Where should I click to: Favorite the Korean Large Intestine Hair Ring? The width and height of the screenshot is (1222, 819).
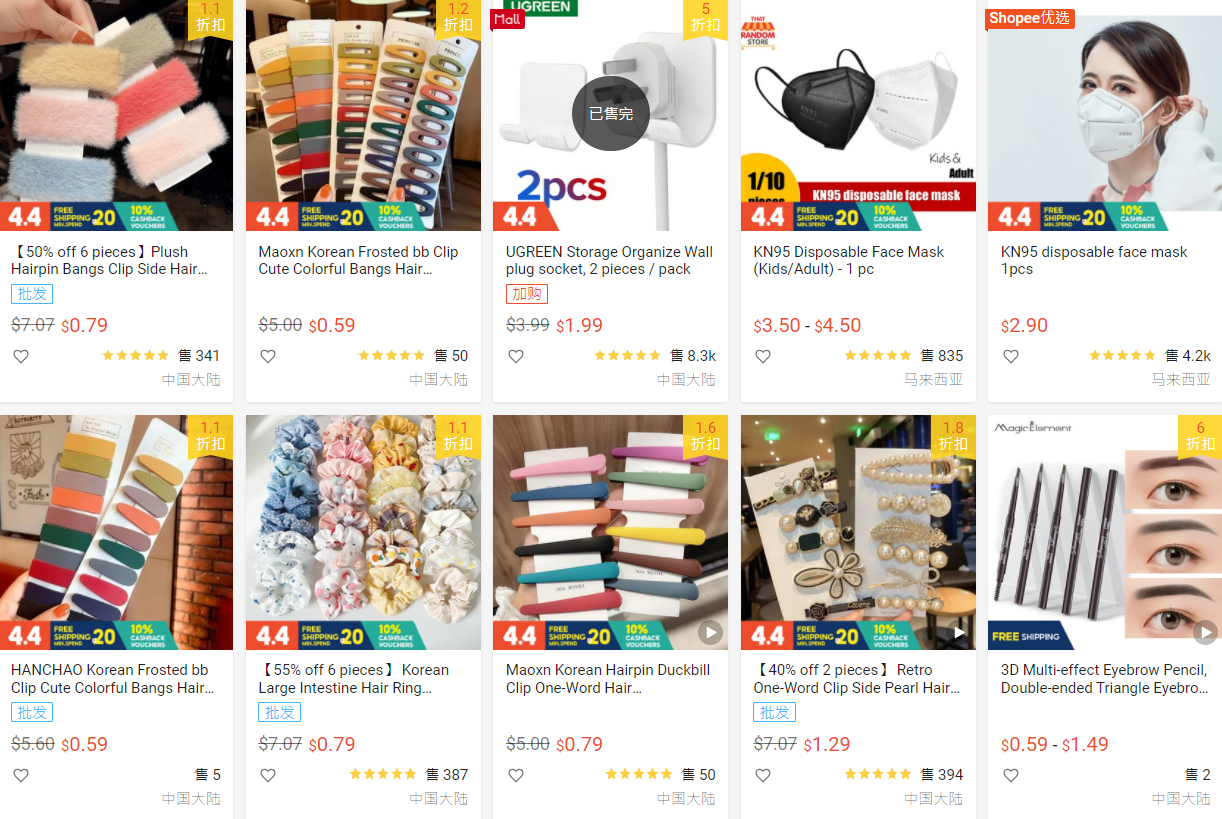point(268,775)
